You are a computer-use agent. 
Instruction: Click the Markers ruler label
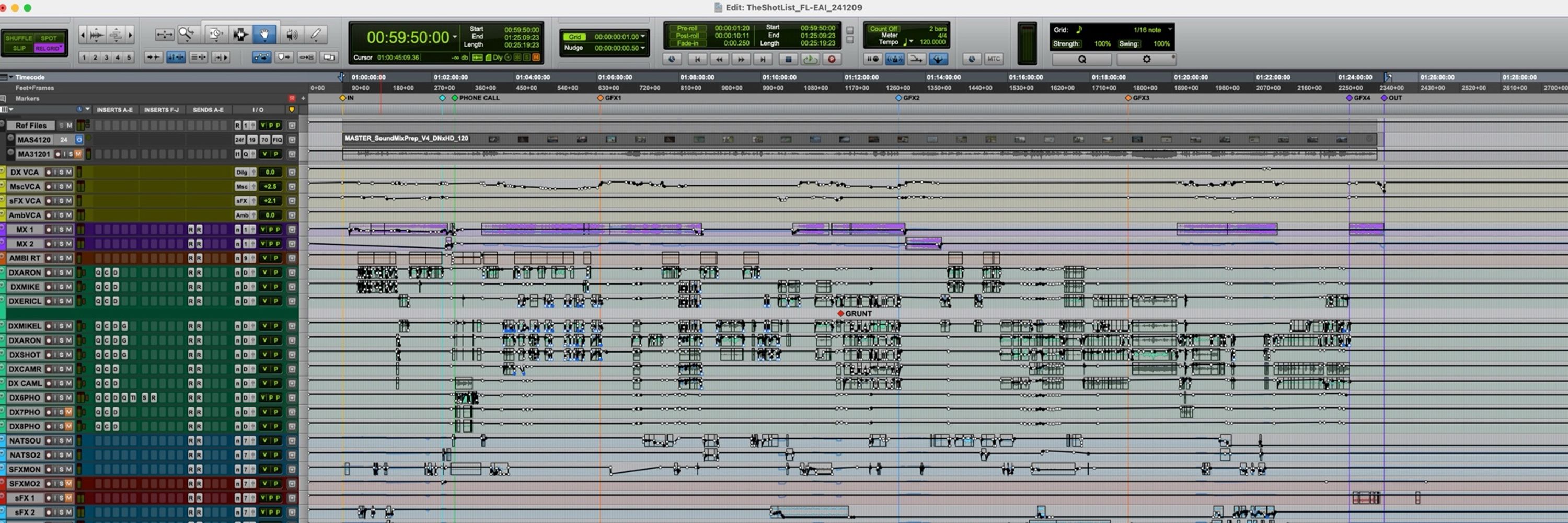(27, 98)
